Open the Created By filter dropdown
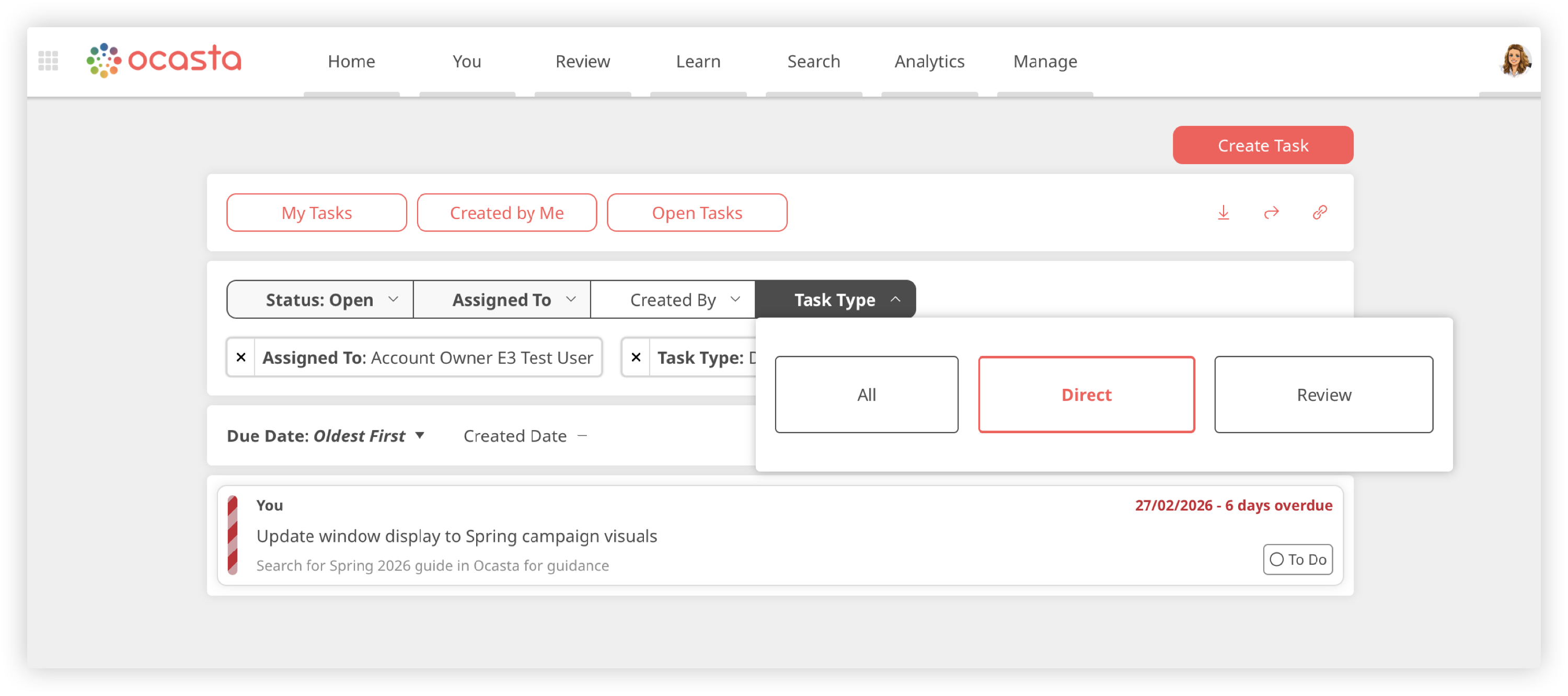The height and width of the screenshot is (696, 1568). pos(673,299)
